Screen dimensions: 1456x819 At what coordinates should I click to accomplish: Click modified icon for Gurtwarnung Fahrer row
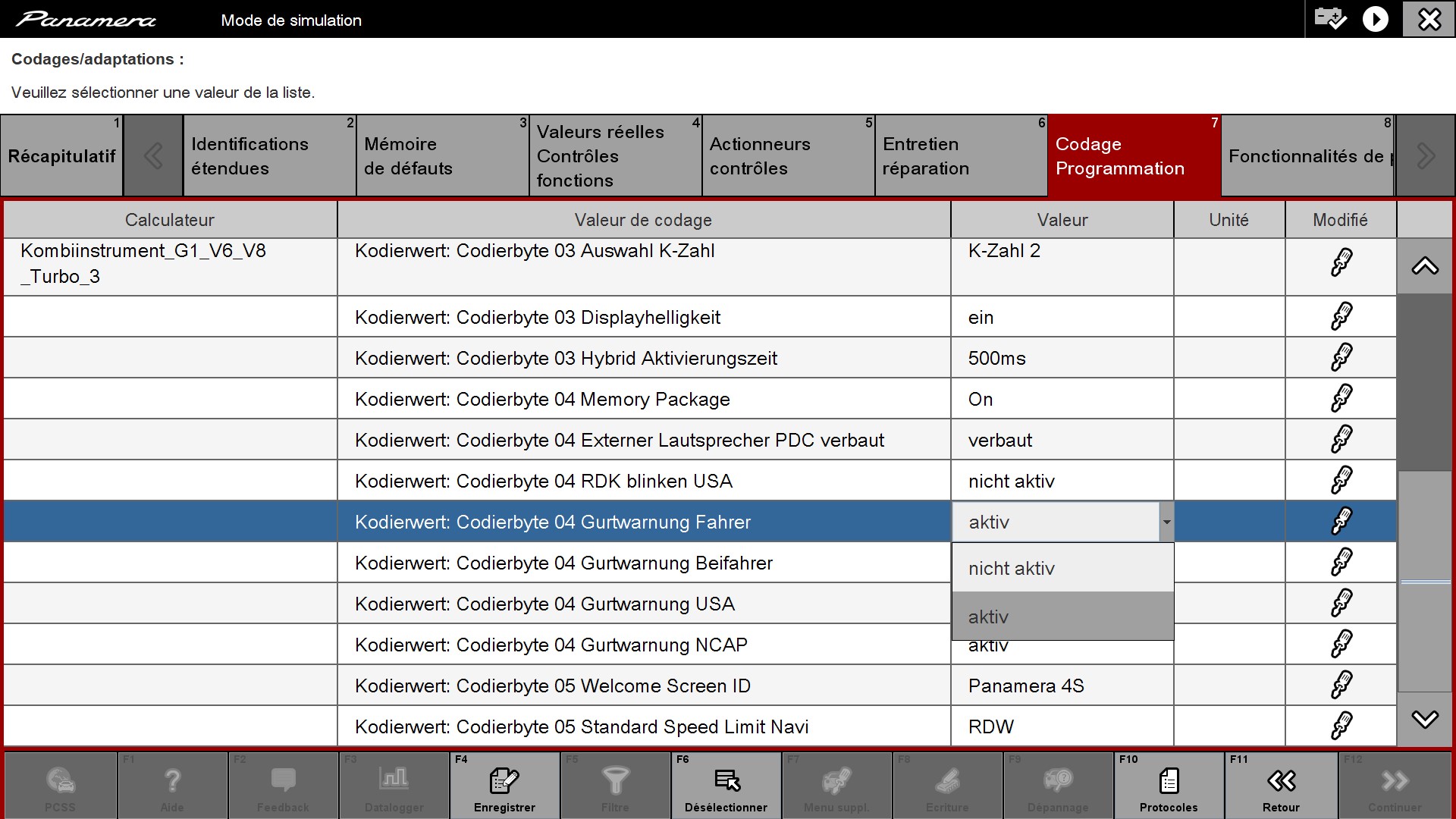click(1341, 521)
